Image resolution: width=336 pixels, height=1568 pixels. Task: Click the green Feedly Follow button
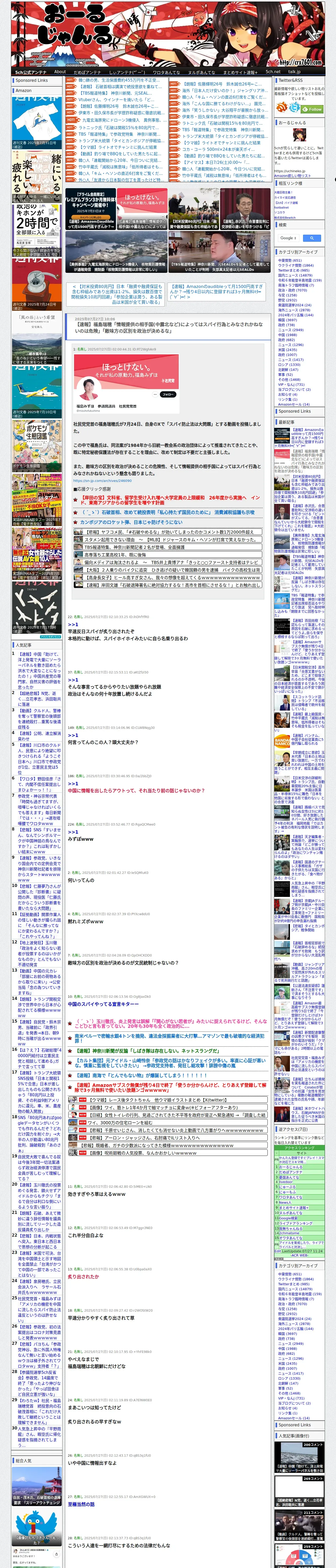[313, 109]
